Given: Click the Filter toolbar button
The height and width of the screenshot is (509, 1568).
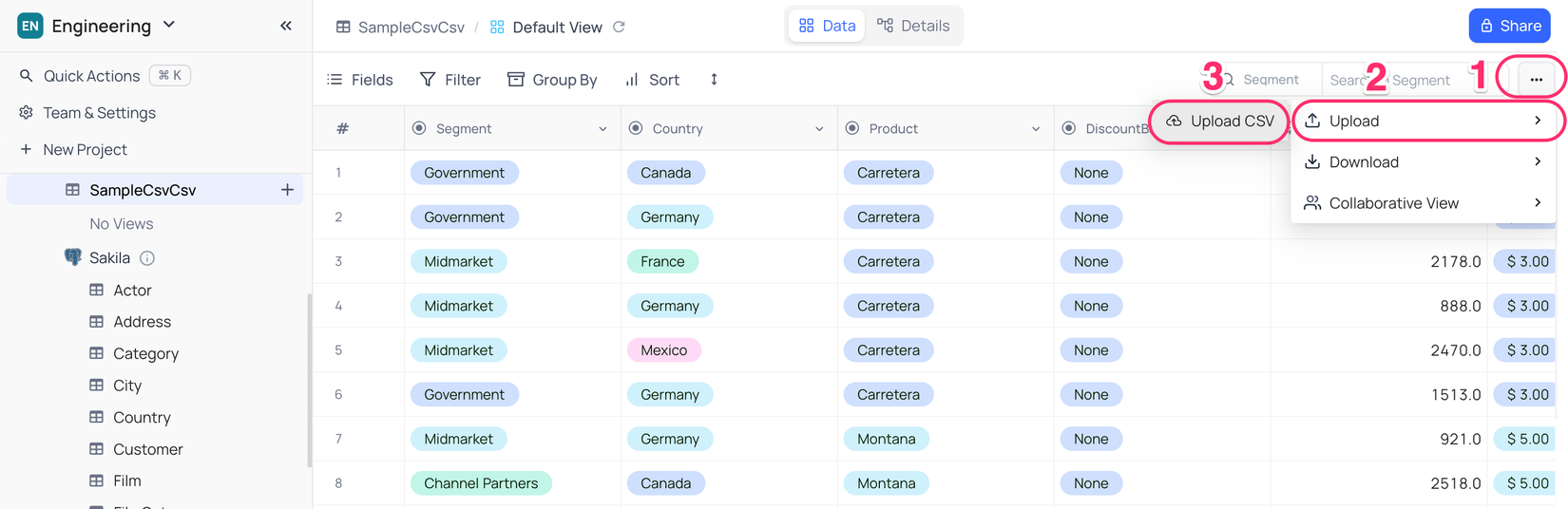Looking at the screenshot, I should 450,80.
